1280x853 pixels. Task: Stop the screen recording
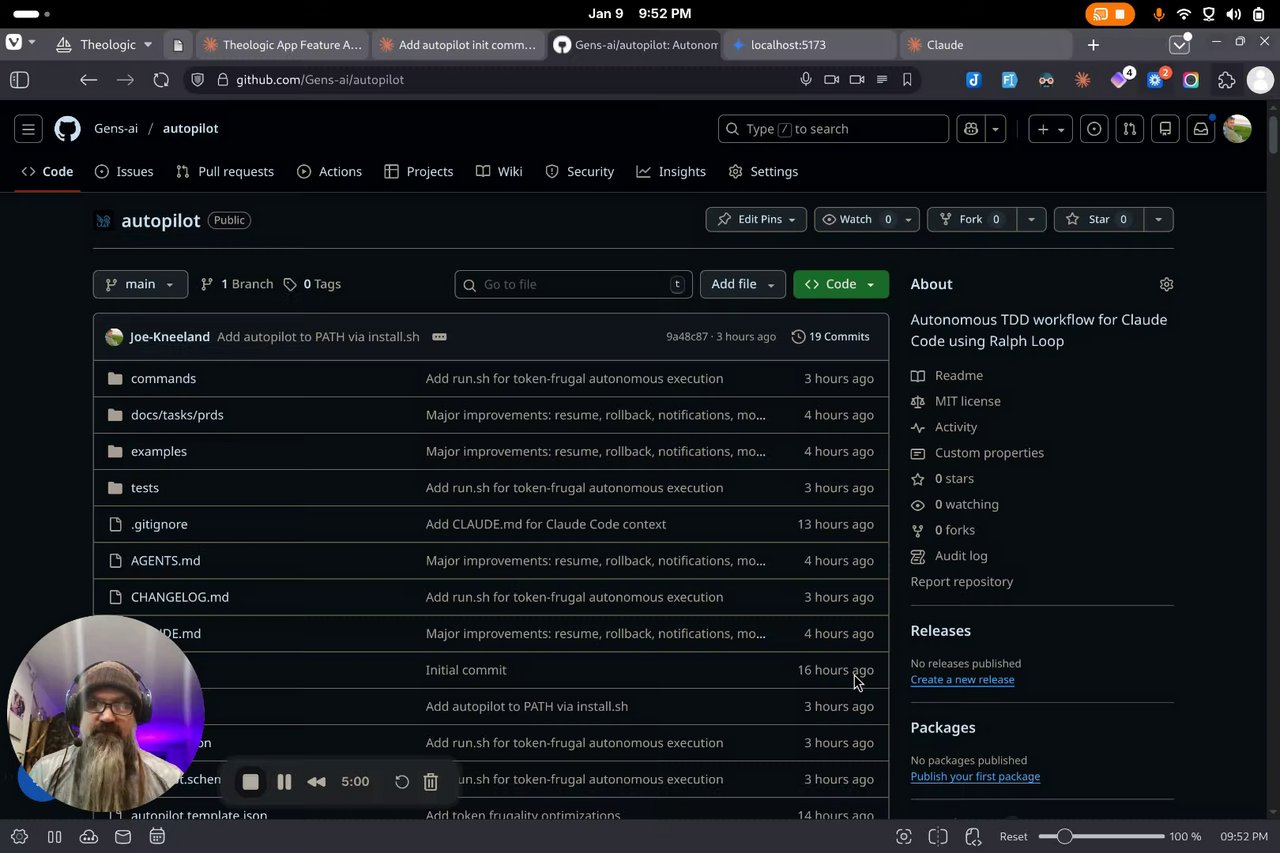(x=251, y=782)
